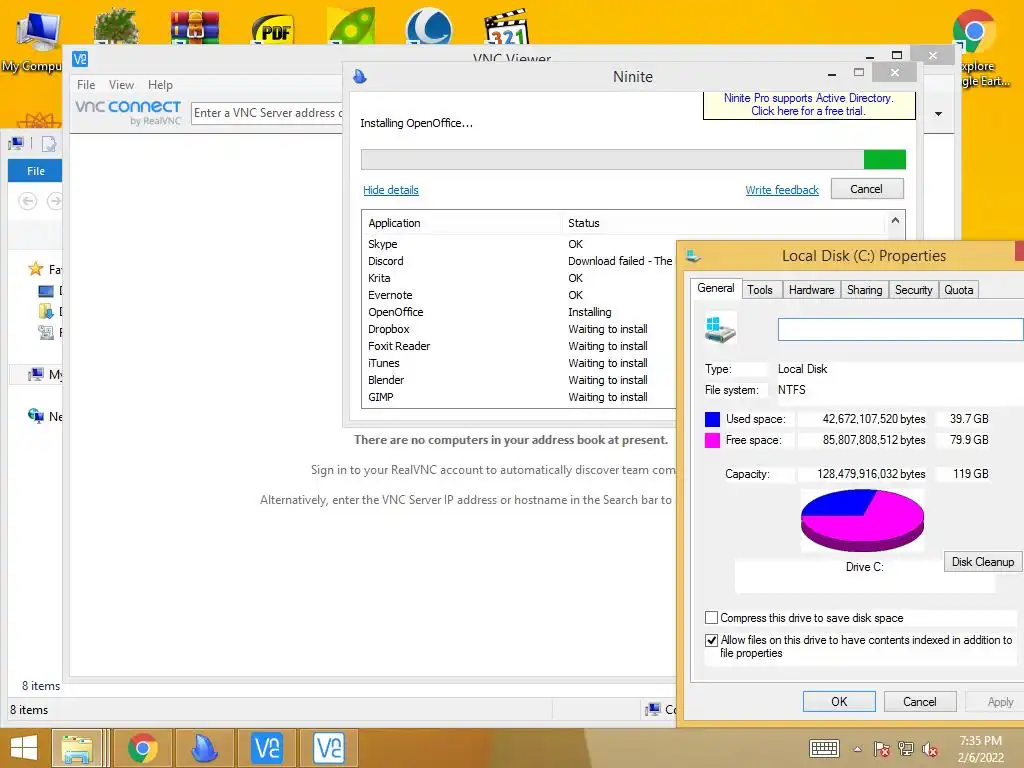Open the Help menu in VNC Viewer
Screen dimensions: 1024x768
click(160, 85)
